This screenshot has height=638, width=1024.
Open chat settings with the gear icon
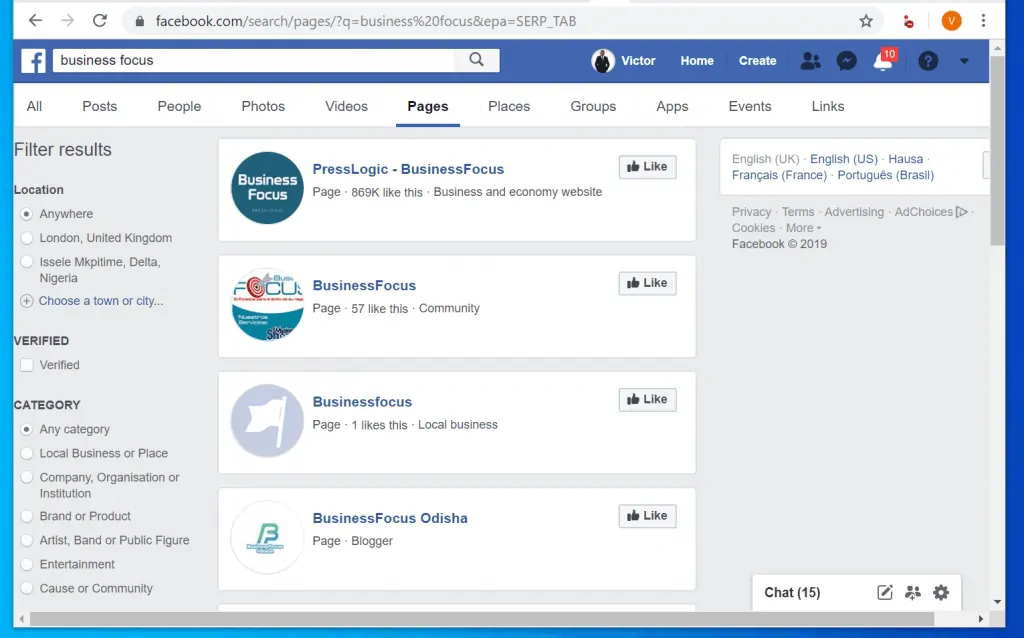point(940,592)
